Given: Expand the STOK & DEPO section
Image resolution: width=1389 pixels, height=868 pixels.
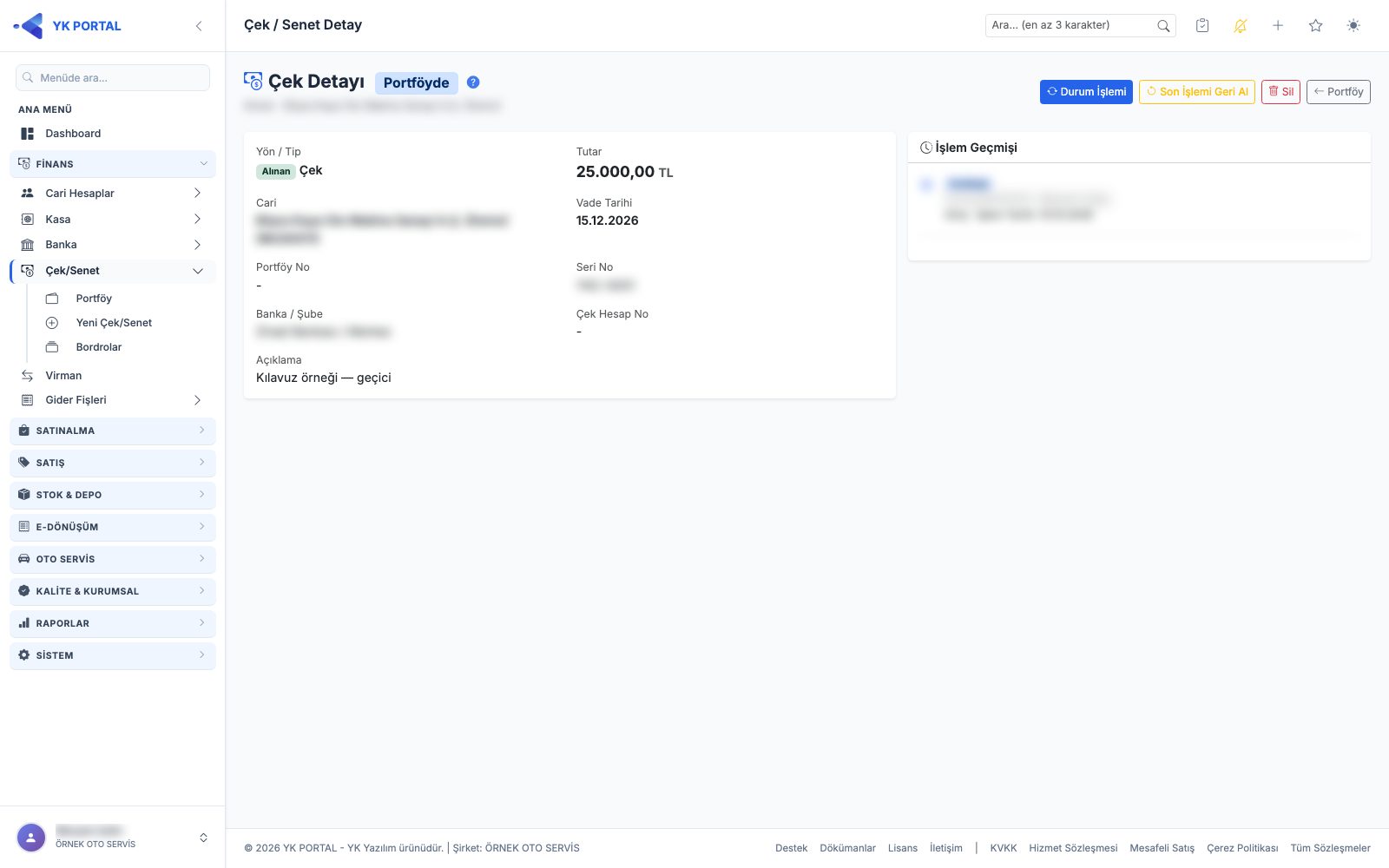Looking at the screenshot, I should pos(113,495).
